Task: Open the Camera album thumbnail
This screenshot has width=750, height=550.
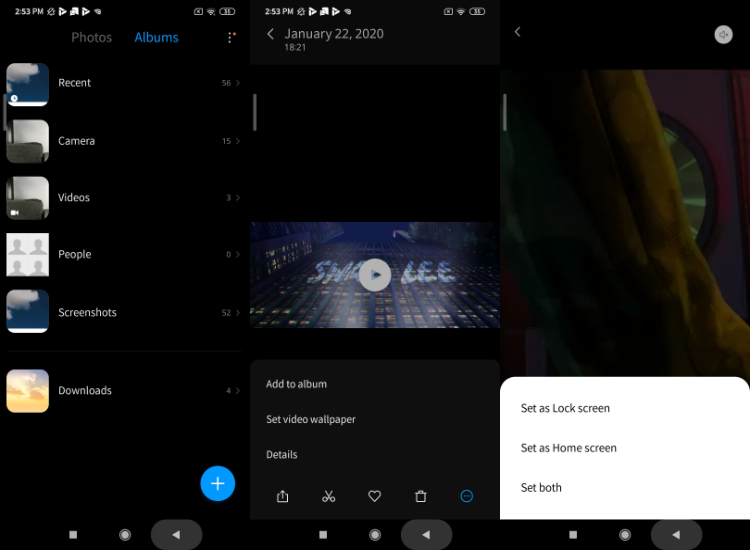Action: [28, 141]
